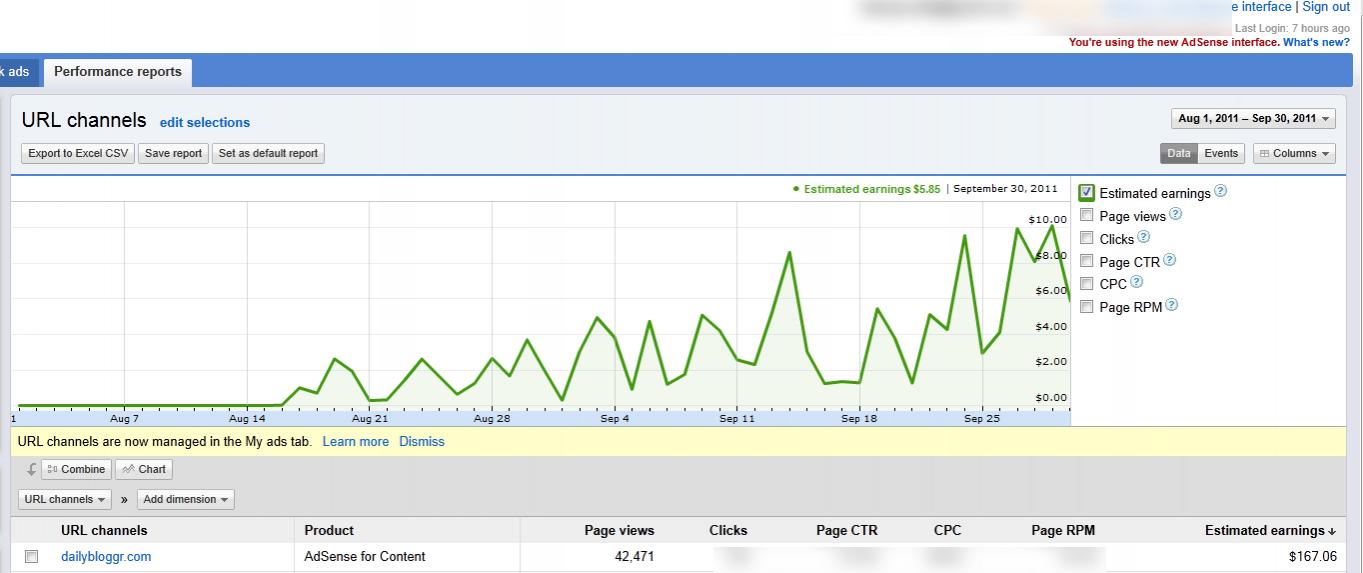This screenshot has height=573, width=1363.
Task: Click the Sep 11 marker on chart timeline
Action: pos(737,418)
